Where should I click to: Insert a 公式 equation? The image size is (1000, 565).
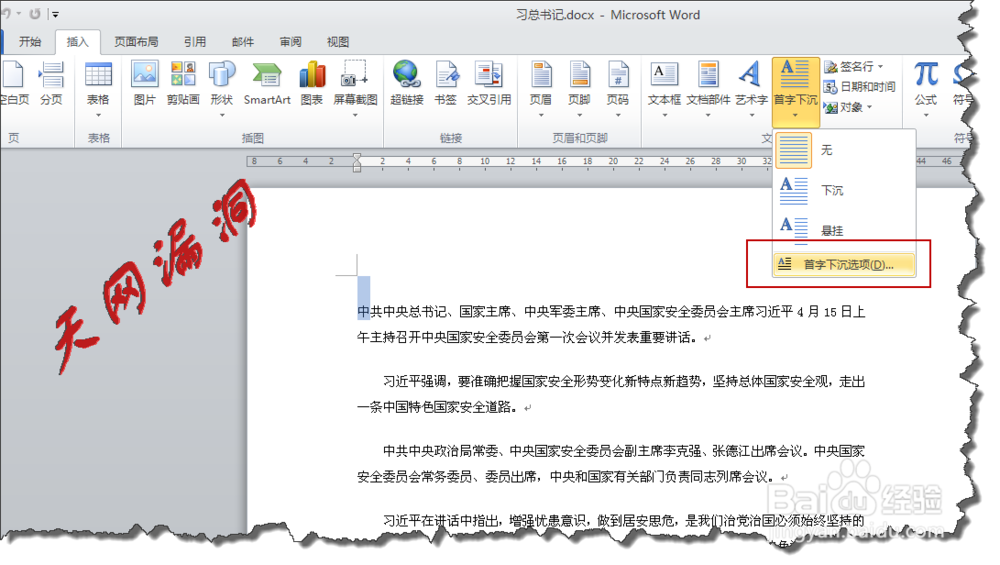(925, 89)
